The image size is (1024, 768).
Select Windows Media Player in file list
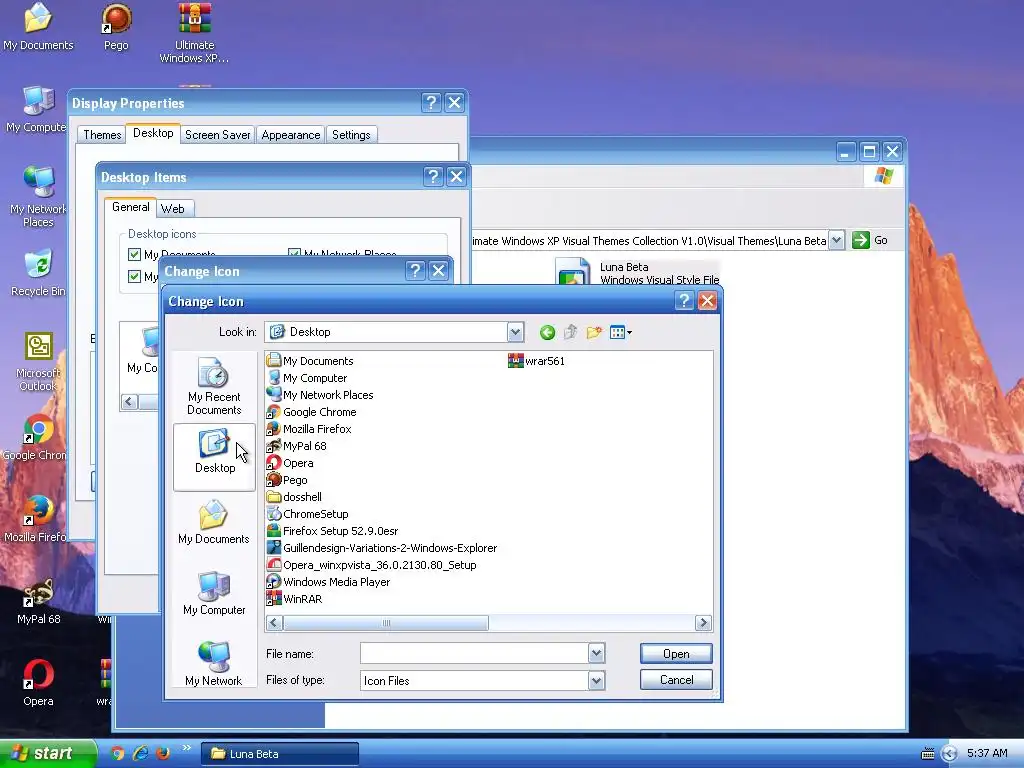click(x=328, y=582)
